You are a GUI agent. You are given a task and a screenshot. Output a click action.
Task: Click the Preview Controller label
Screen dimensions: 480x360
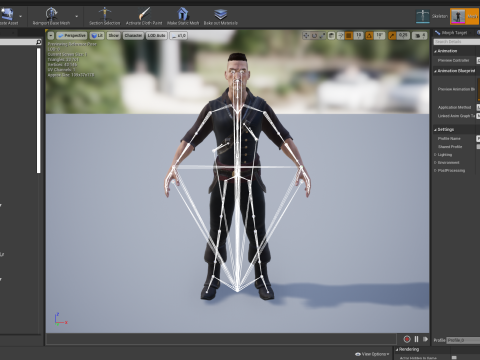(453, 60)
